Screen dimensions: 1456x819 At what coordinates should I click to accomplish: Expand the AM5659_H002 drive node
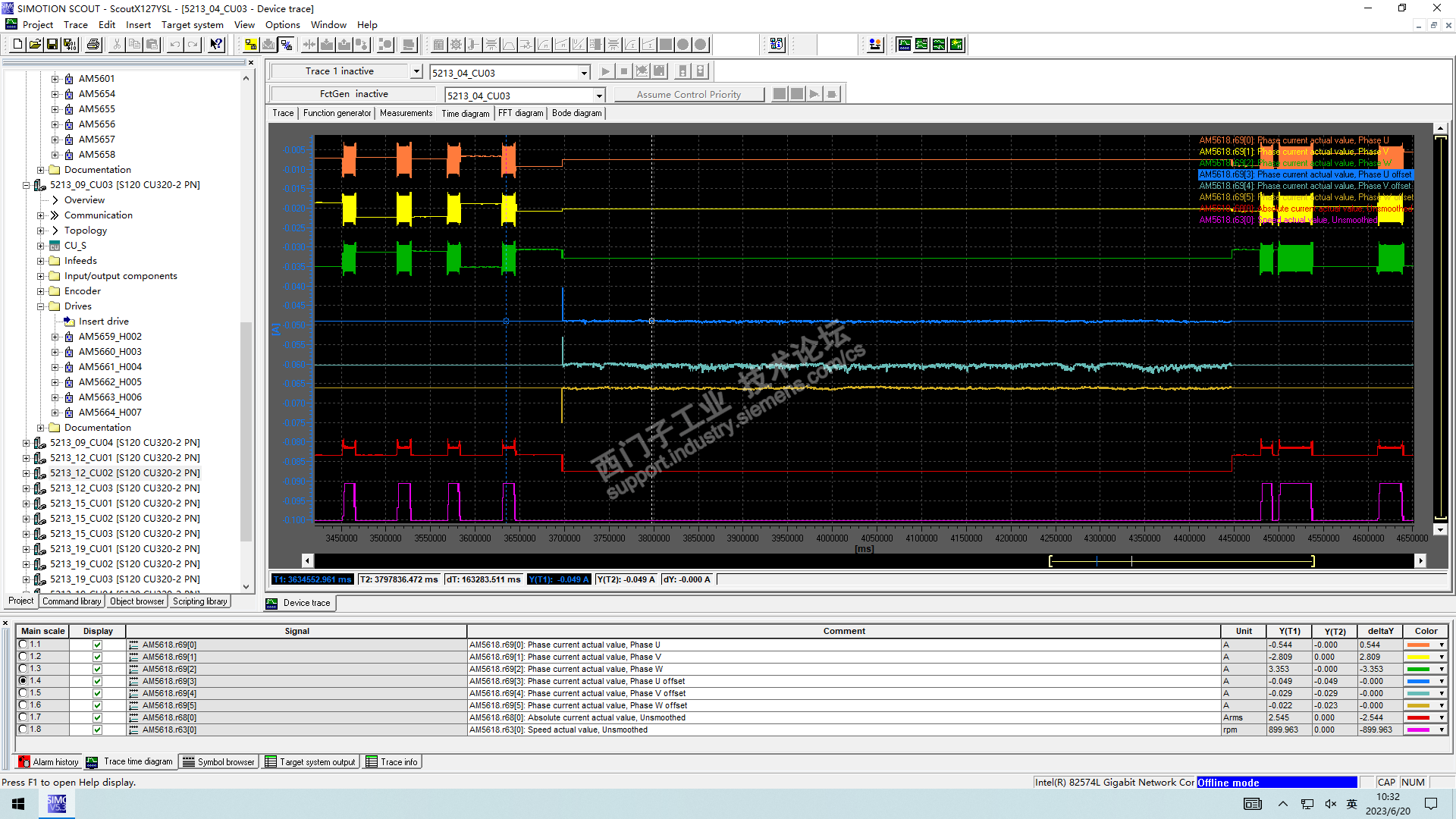[55, 337]
